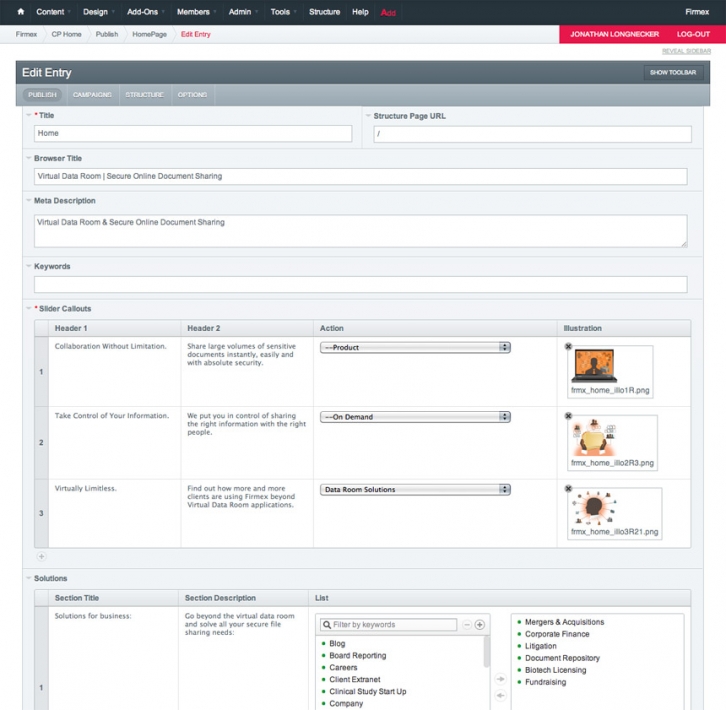Click the minus icon beside keyword filter
The image size is (726, 710).
[467, 625]
